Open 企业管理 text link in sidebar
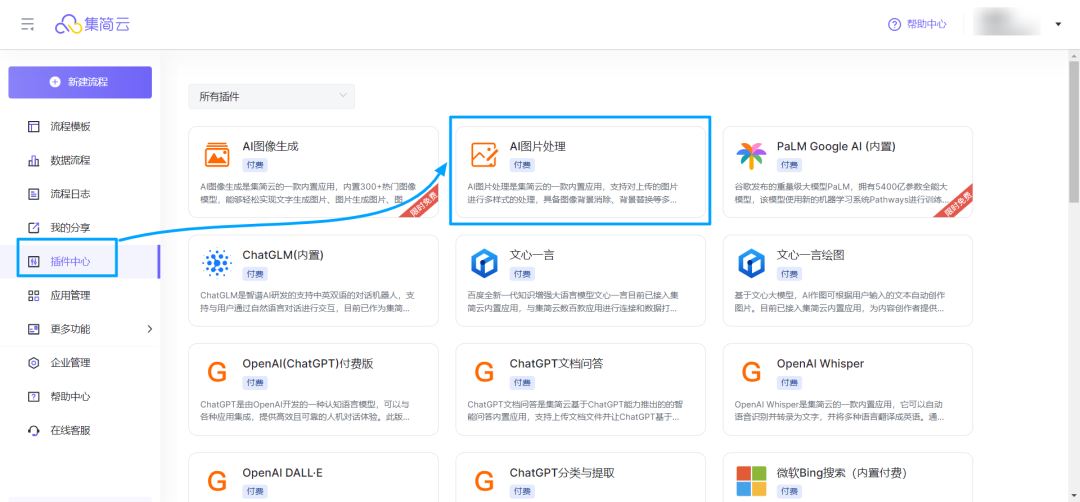This screenshot has height=502, width=1080. point(70,363)
